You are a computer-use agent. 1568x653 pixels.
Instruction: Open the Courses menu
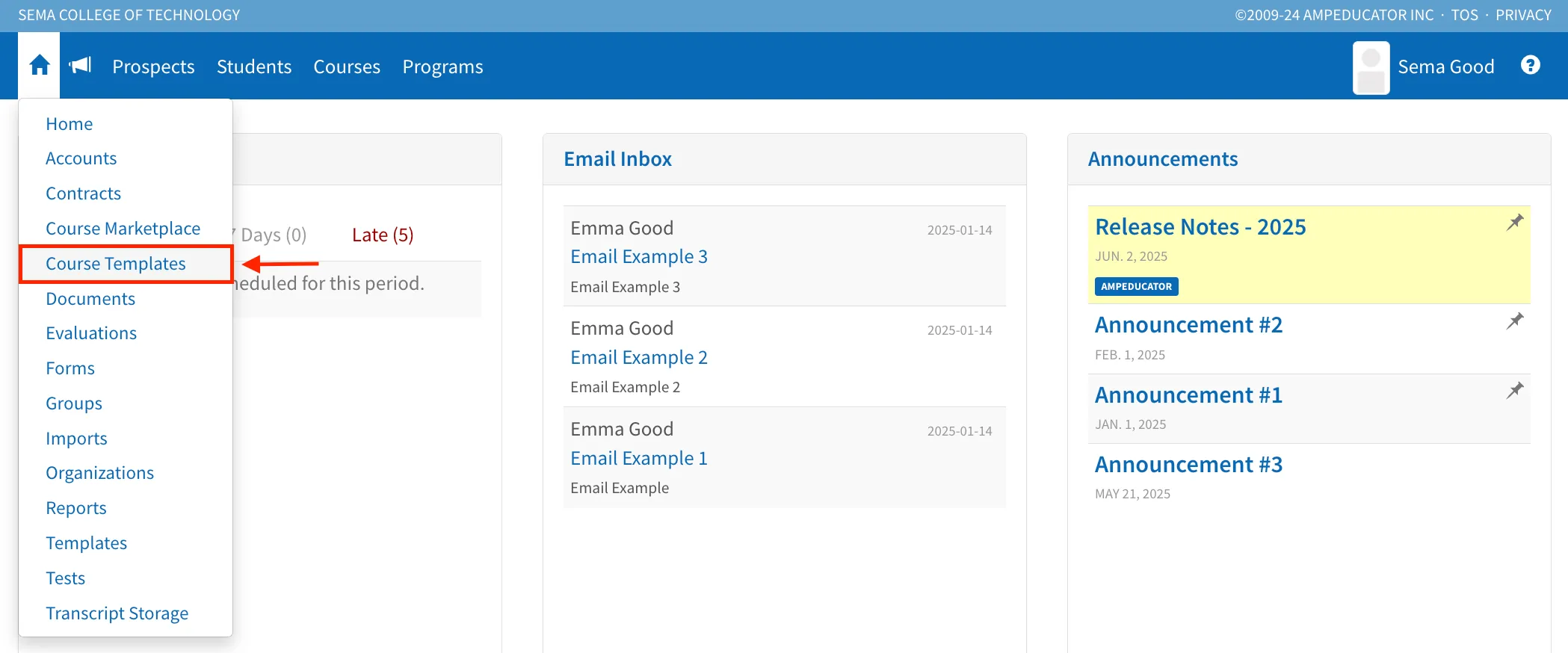(x=347, y=66)
